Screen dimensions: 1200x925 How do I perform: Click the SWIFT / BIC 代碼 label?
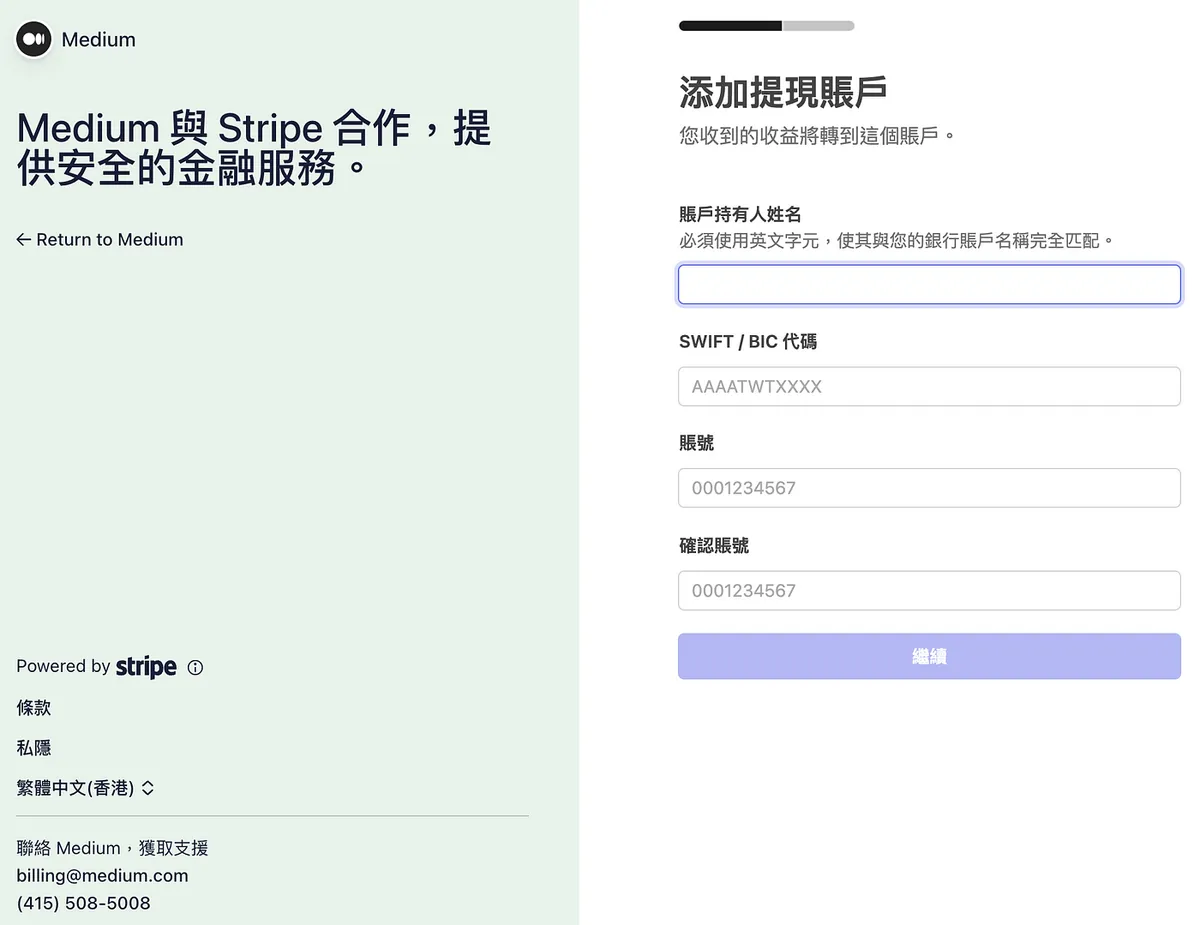pos(747,342)
